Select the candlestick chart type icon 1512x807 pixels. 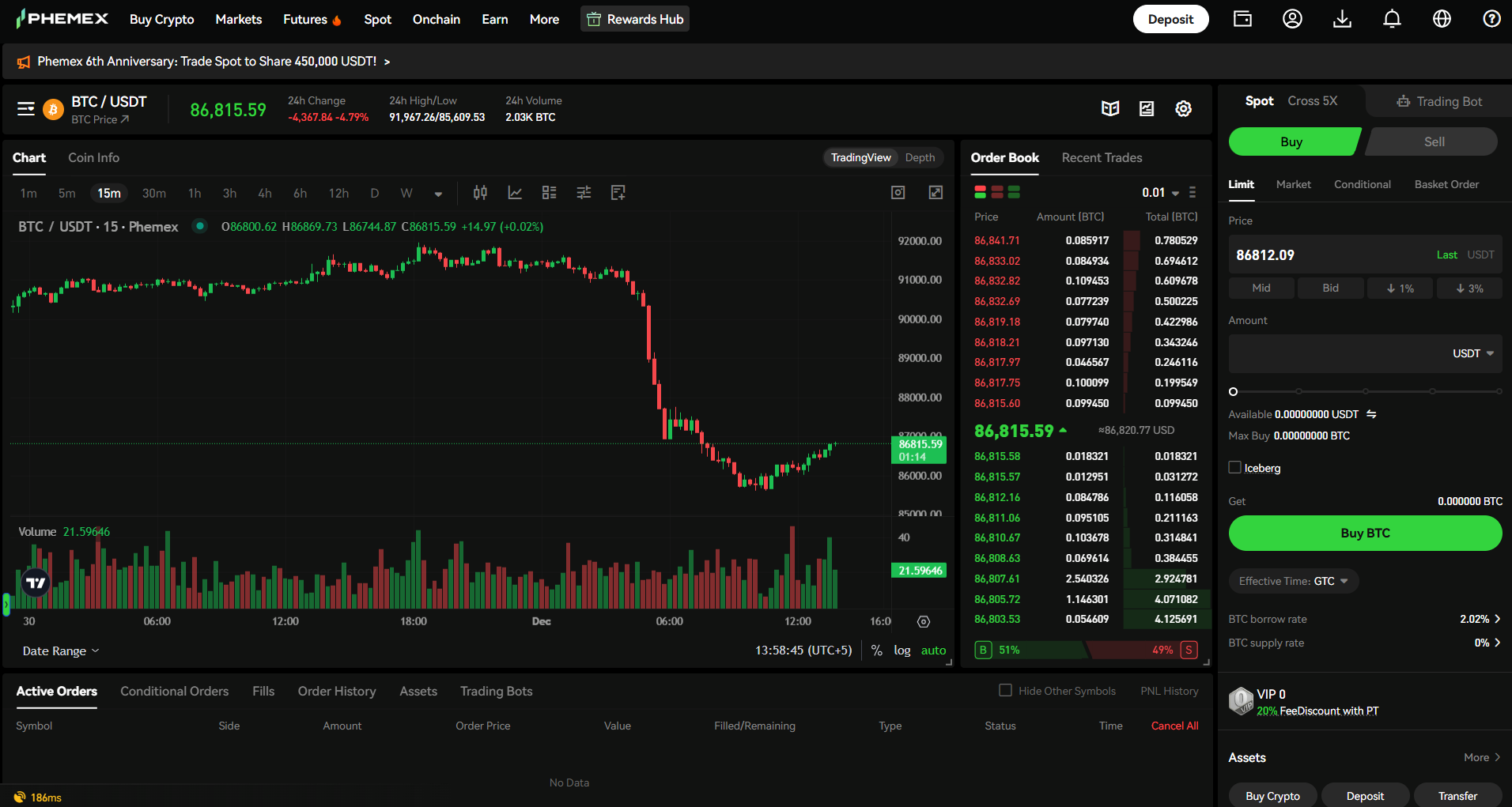click(480, 192)
